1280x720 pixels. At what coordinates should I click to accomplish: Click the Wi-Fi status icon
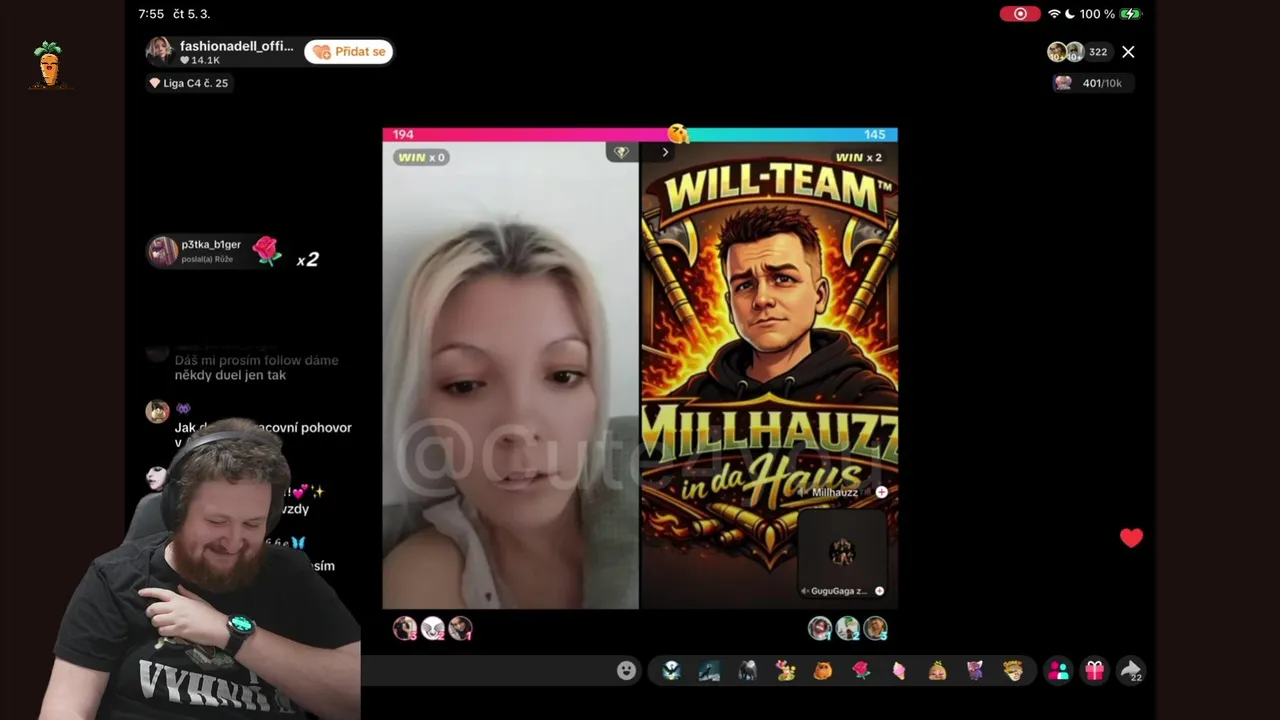(1054, 14)
